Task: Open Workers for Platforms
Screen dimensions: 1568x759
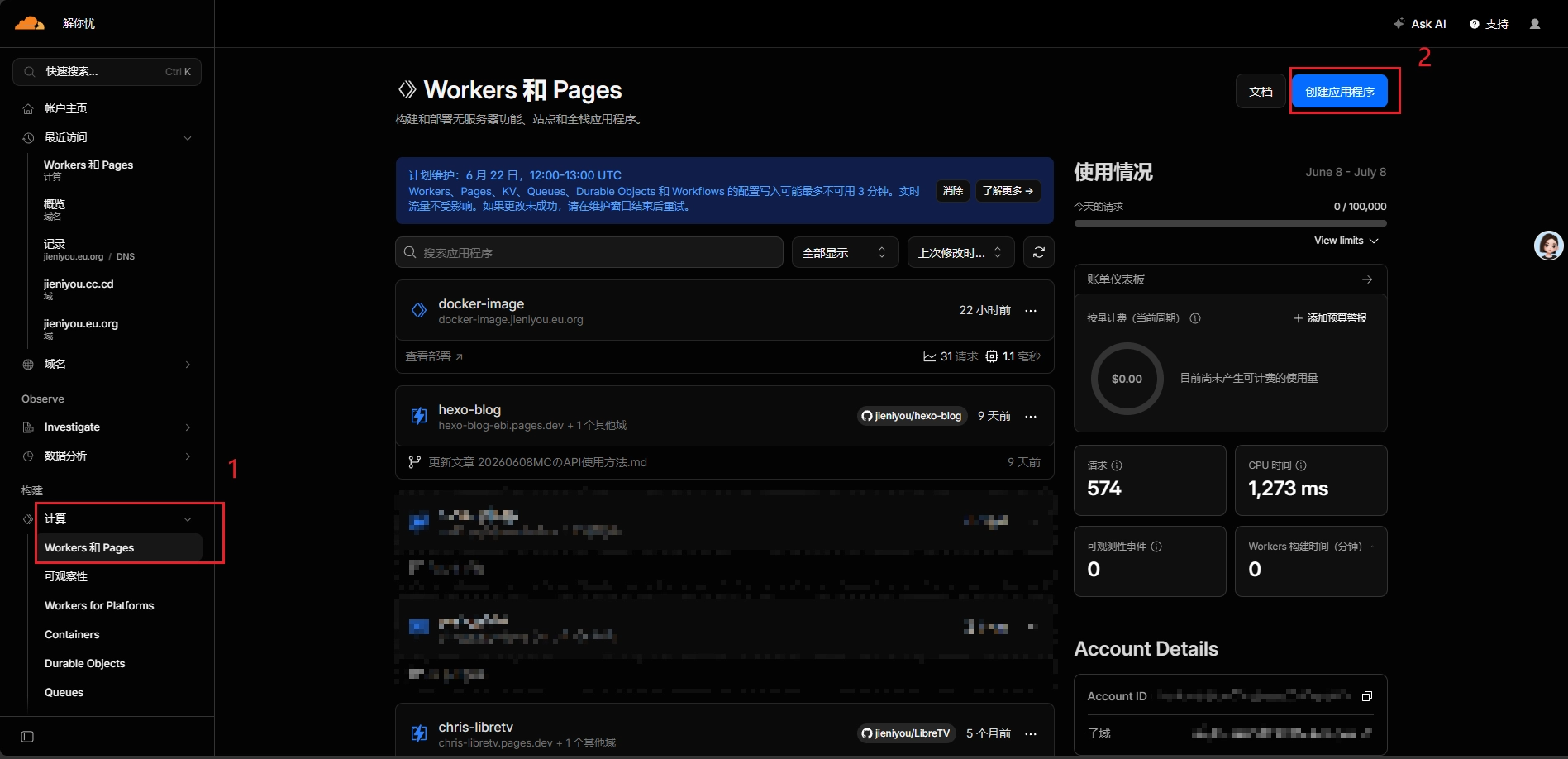Action: click(99, 605)
